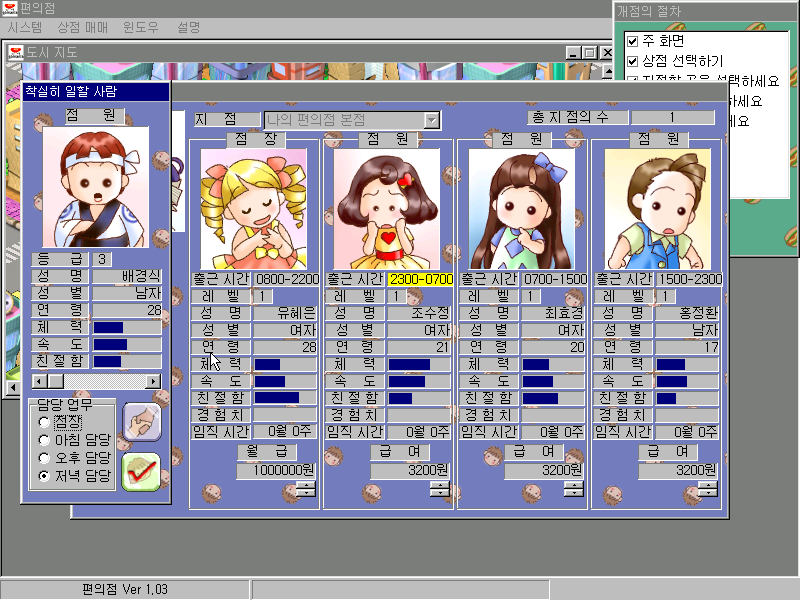Click highlighted shift time 2300-0700
This screenshot has height=600, width=800.
(421, 279)
